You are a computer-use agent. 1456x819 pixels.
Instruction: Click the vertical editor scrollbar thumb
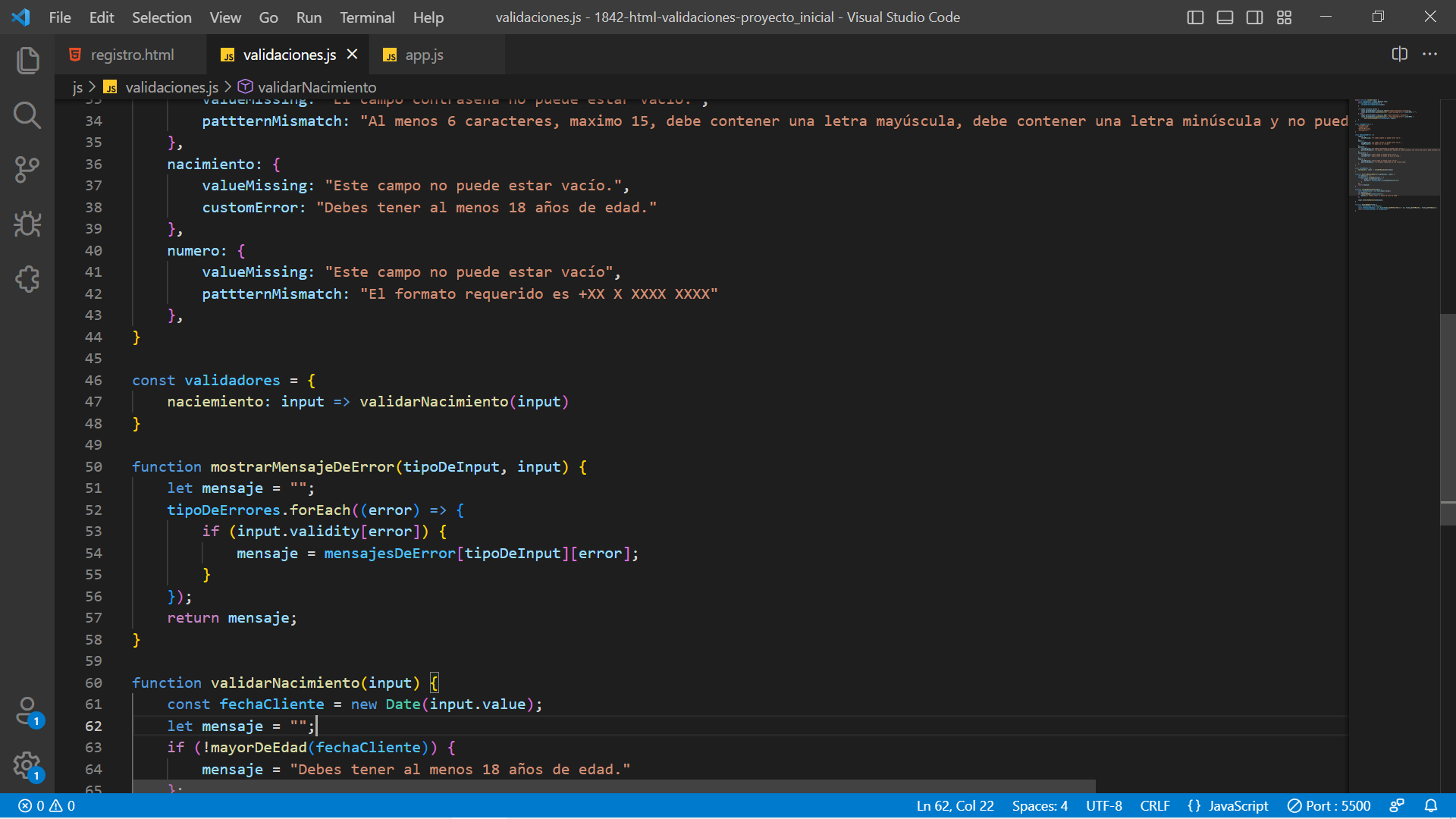coord(1448,419)
